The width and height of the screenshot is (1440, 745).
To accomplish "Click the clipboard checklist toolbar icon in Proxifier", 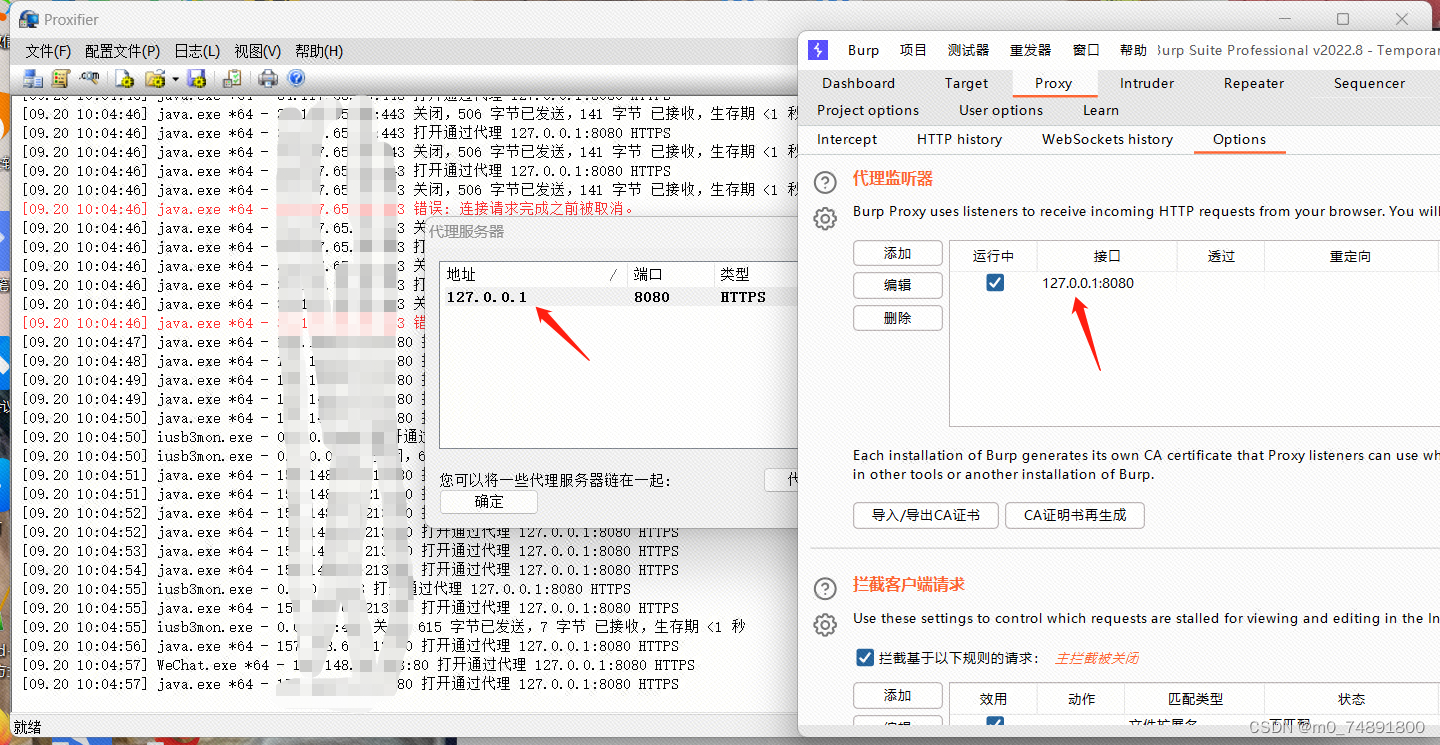I will 232,78.
